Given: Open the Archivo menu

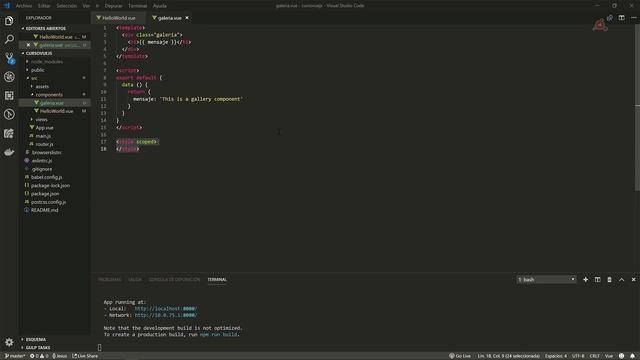Looking at the screenshot, I should pyautogui.click(x=24, y=6).
